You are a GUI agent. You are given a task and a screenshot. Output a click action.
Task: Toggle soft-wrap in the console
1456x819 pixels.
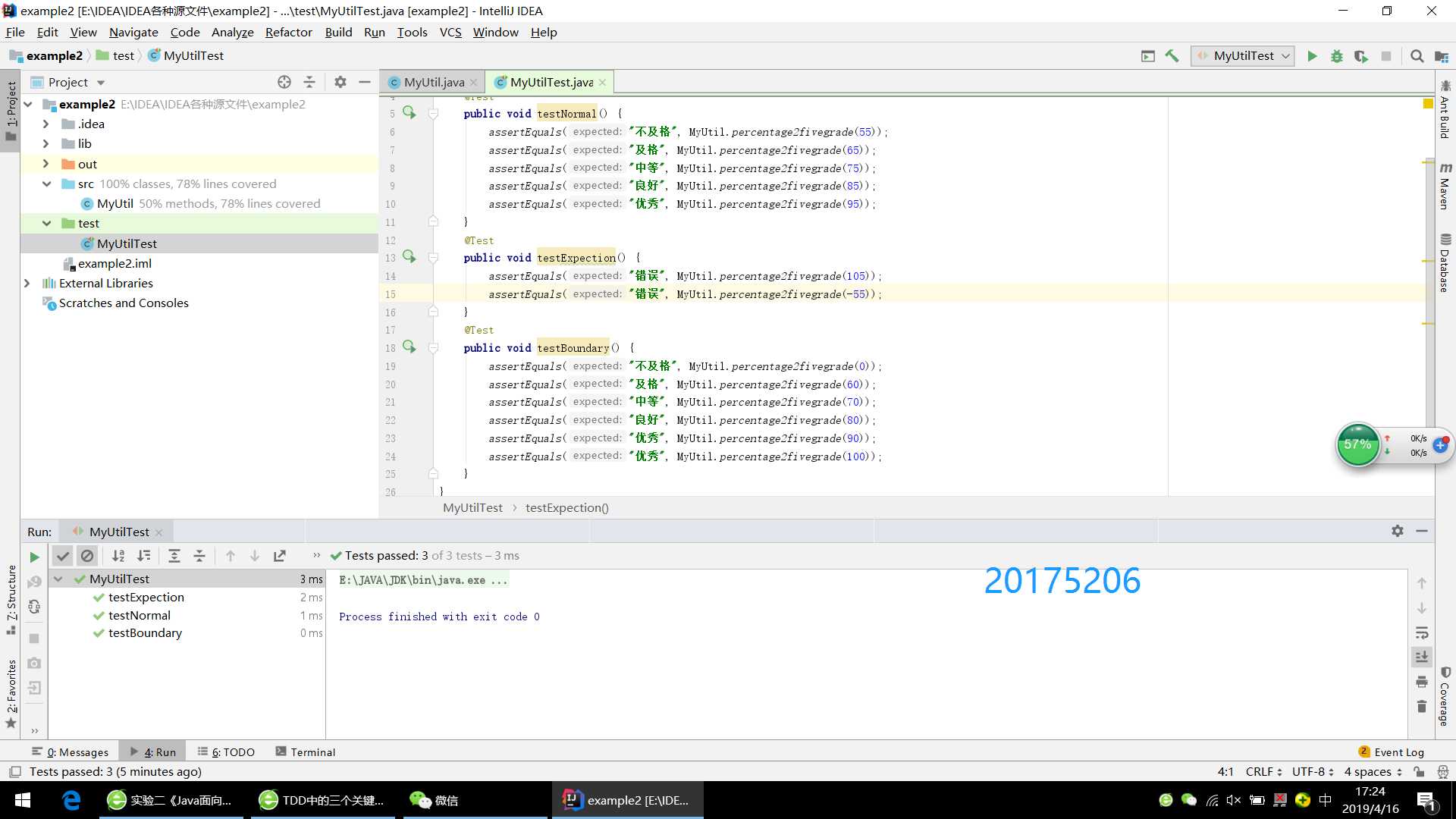coord(1422,632)
